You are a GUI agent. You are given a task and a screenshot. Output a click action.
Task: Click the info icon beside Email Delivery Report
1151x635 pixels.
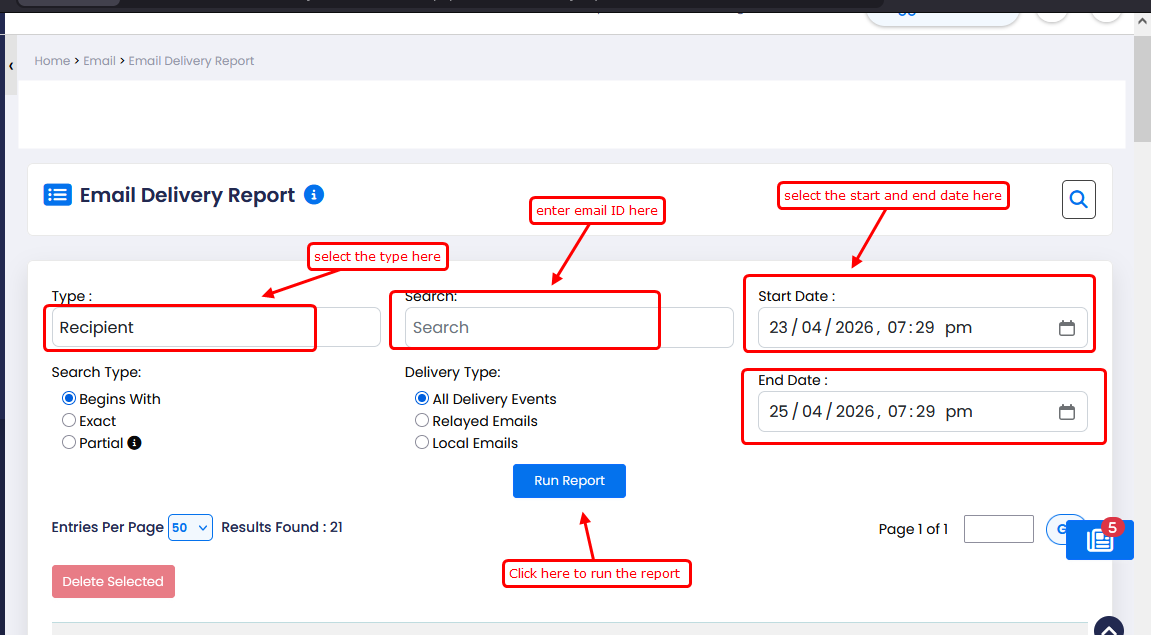[314, 194]
